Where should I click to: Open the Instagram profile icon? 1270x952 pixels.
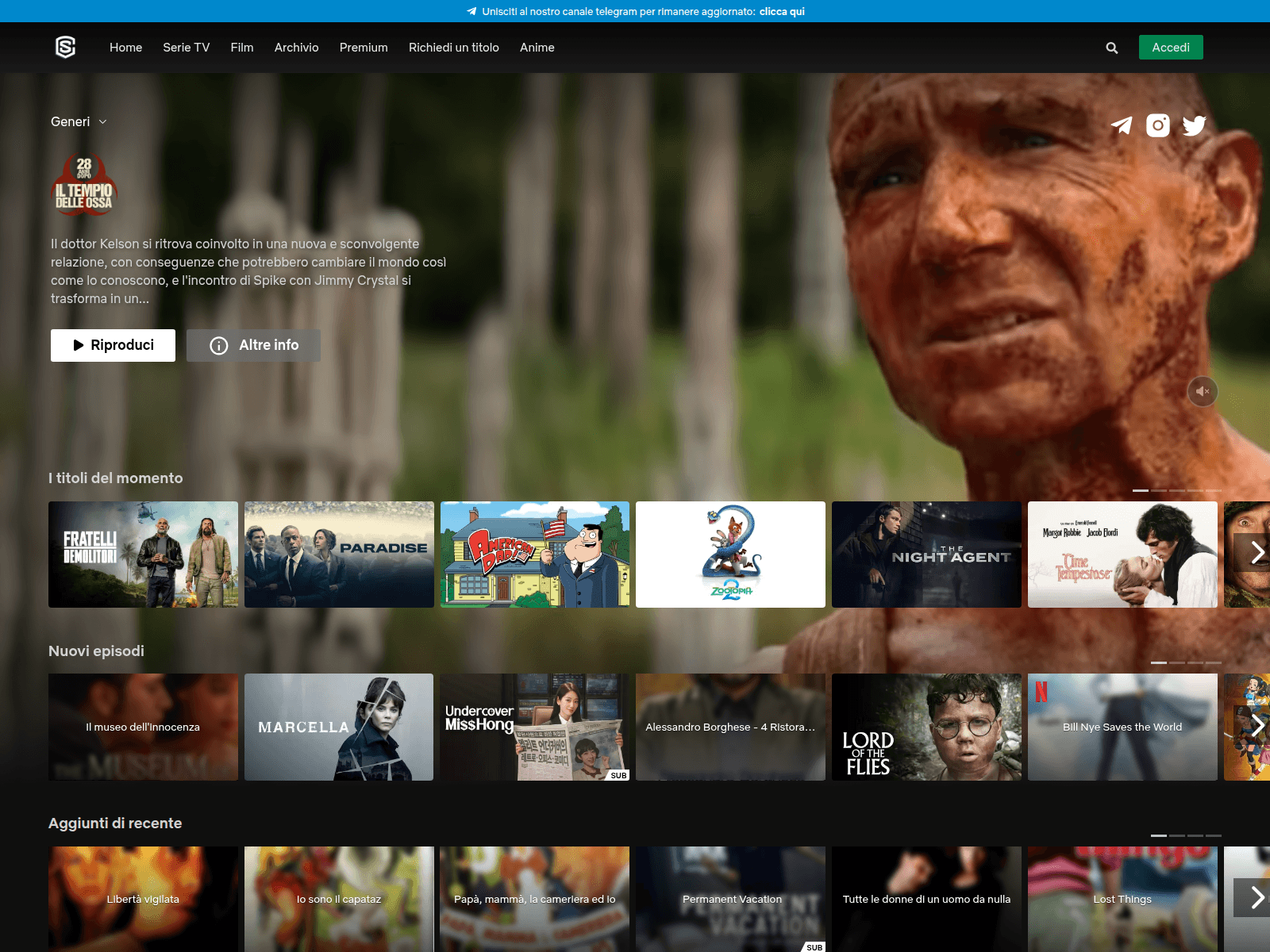click(1158, 125)
